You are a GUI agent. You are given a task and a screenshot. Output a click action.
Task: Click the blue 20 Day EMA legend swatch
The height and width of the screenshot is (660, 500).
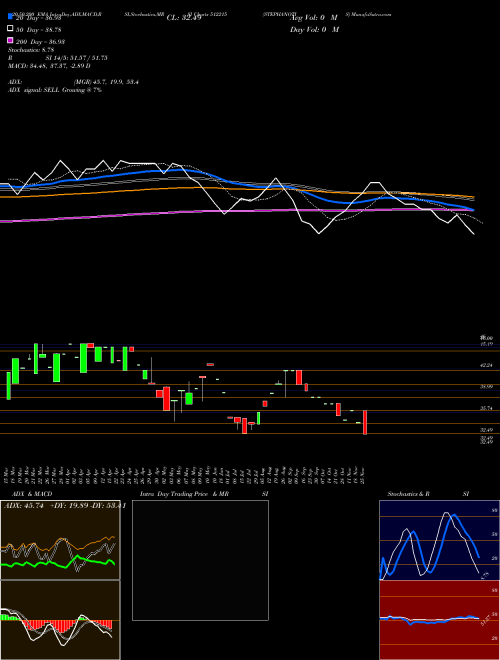(10, 17)
